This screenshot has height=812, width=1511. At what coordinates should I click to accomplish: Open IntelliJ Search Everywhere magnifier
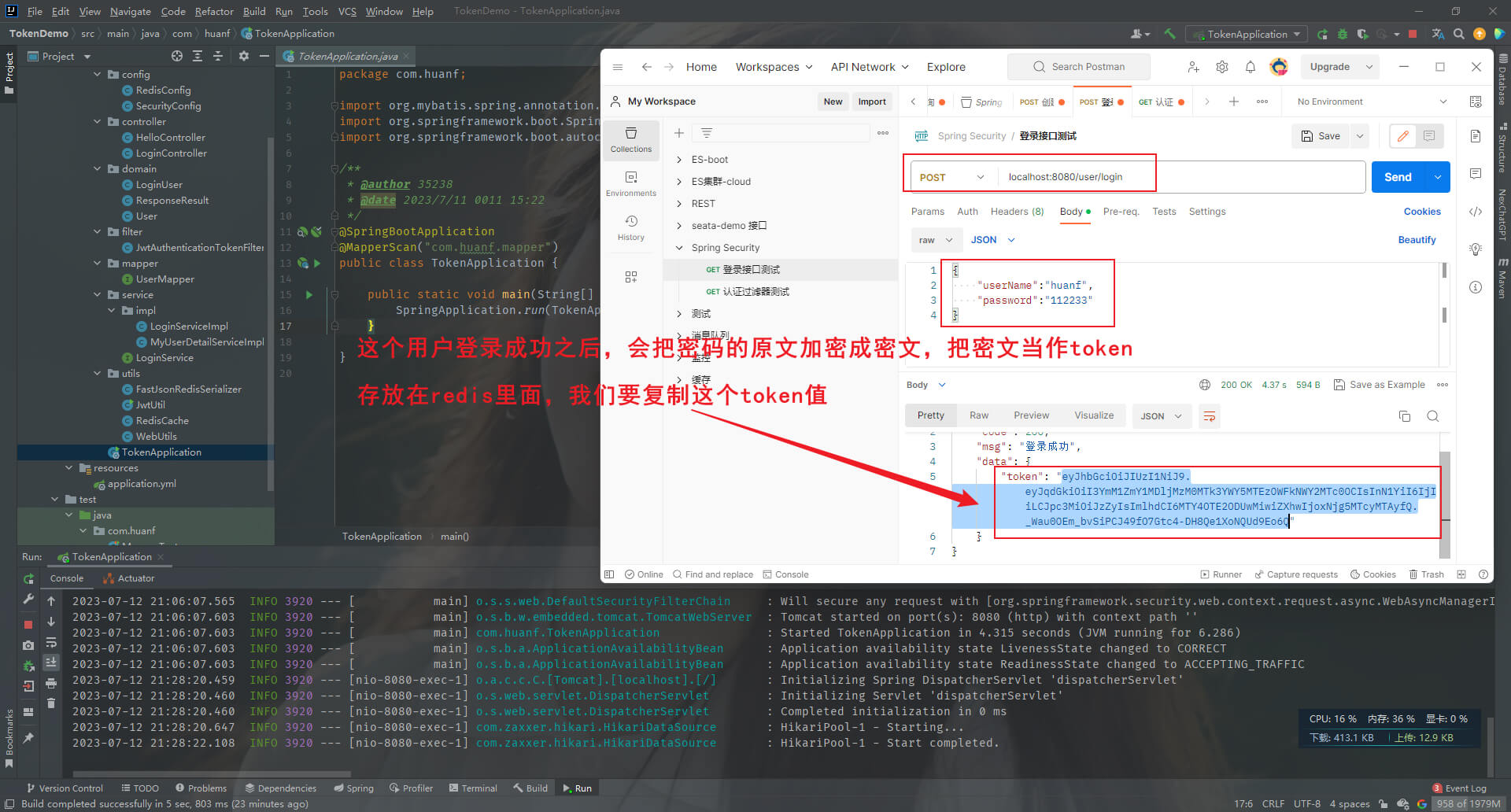(x=1458, y=34)
